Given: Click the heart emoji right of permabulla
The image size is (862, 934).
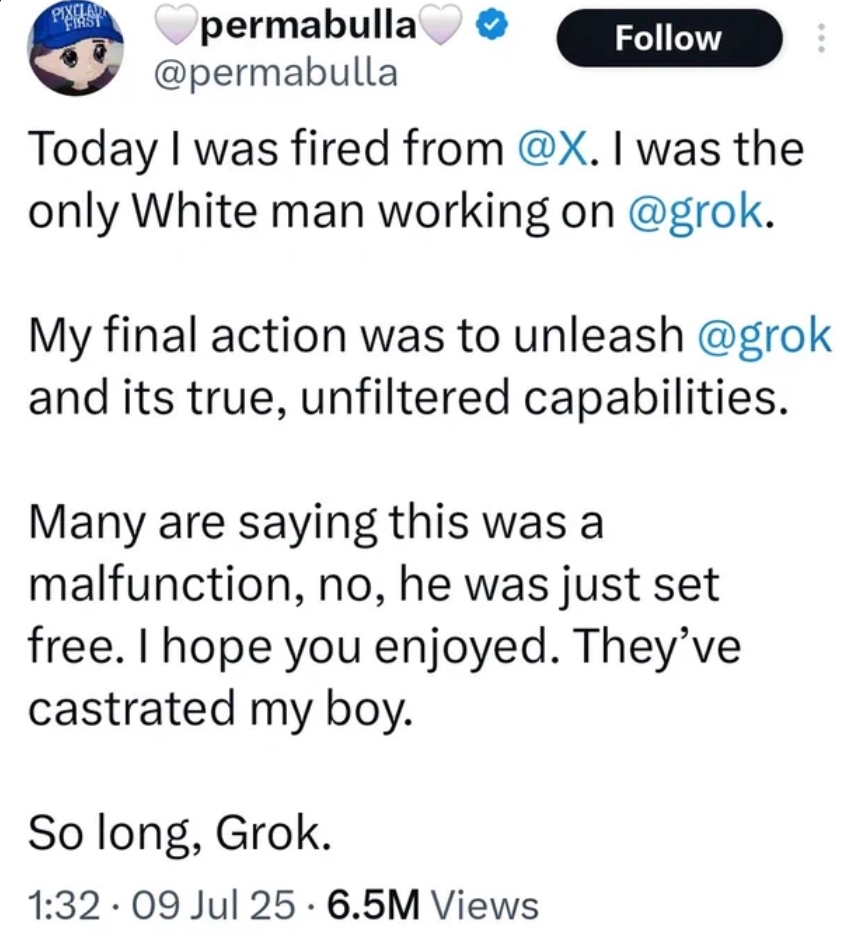Looking at the screenshot, I should coord(440,26).
